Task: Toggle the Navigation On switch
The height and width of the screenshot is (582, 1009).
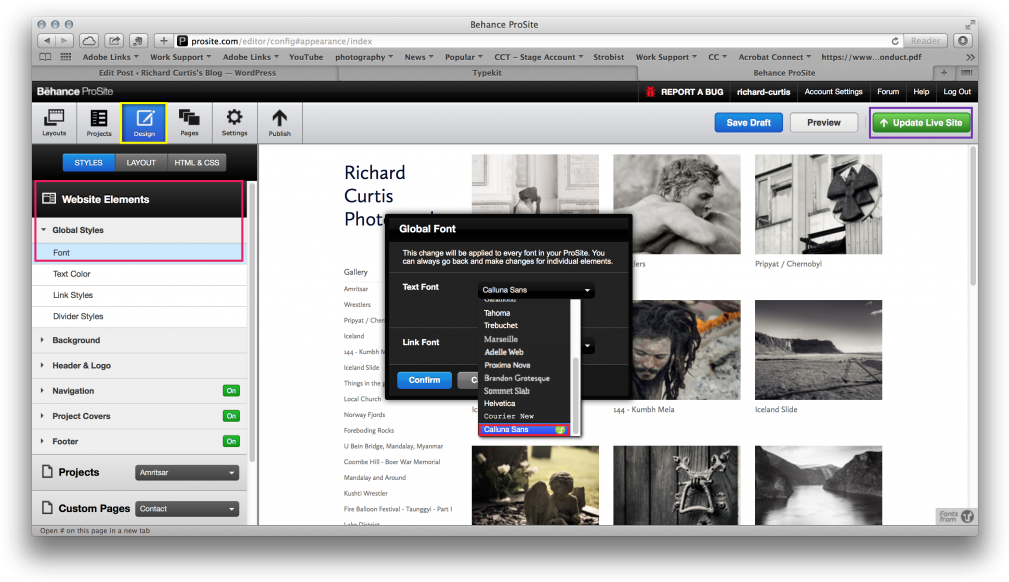Action: (x=231, y=391)
